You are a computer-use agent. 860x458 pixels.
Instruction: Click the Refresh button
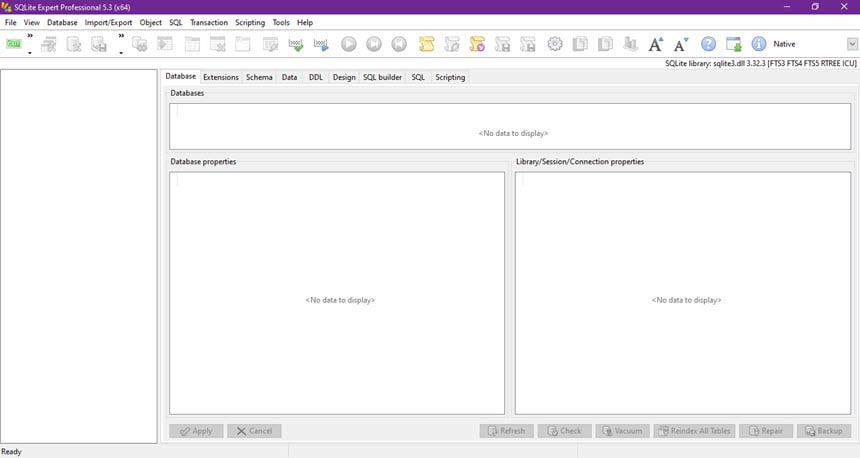[507, 431]
